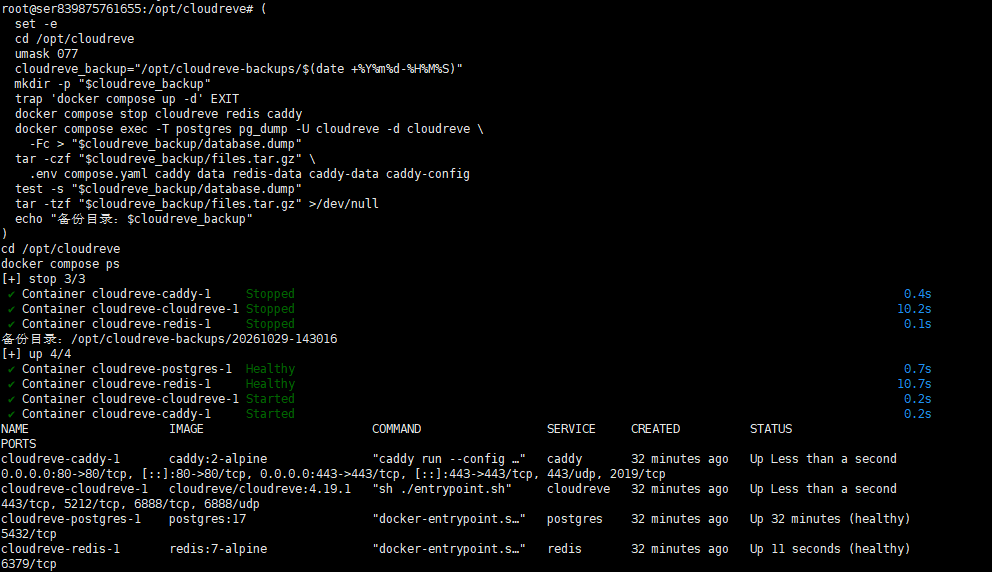Click the CREATED column header
The height and width of the screenshot is (572, 992).
point(655,429)
